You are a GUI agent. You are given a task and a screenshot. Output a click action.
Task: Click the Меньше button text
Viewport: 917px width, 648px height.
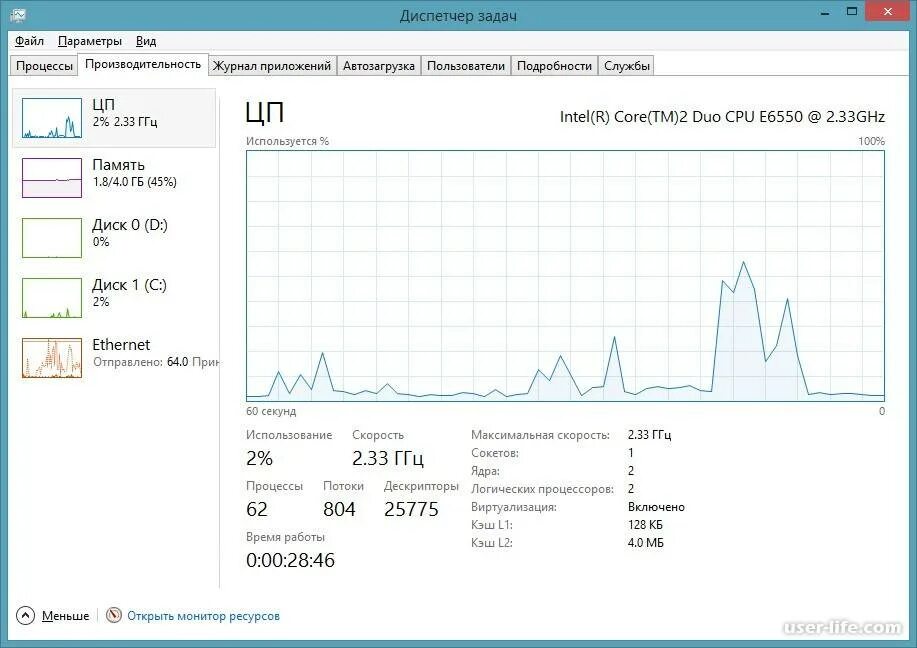[x=67, y=616]
